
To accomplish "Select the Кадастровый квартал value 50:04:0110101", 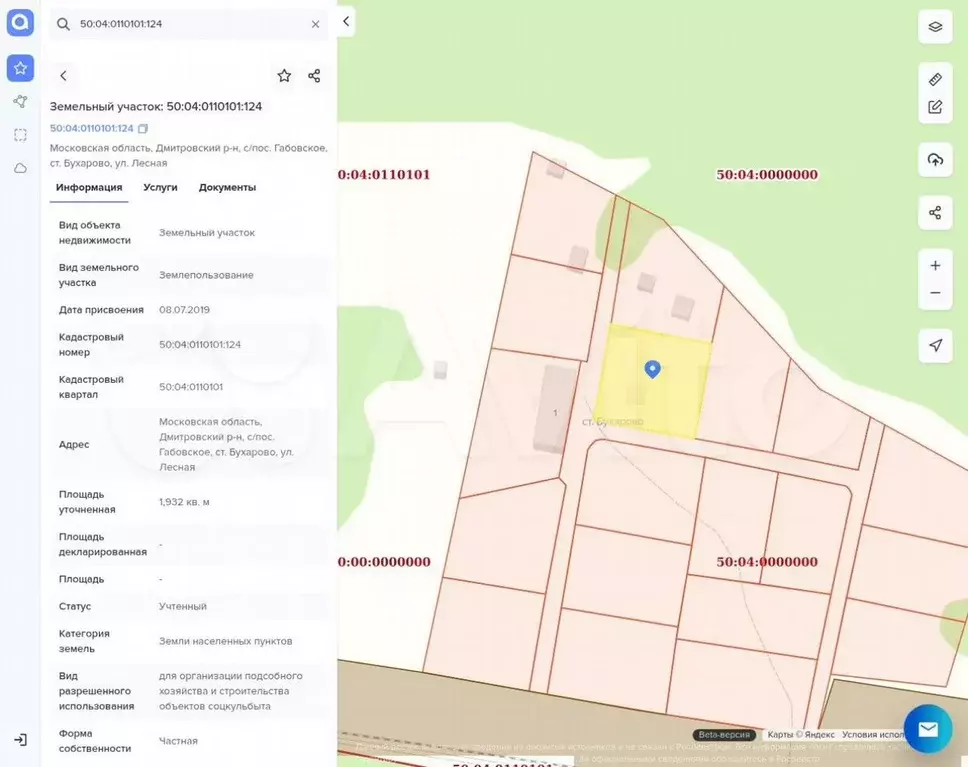I will [191, 387].
